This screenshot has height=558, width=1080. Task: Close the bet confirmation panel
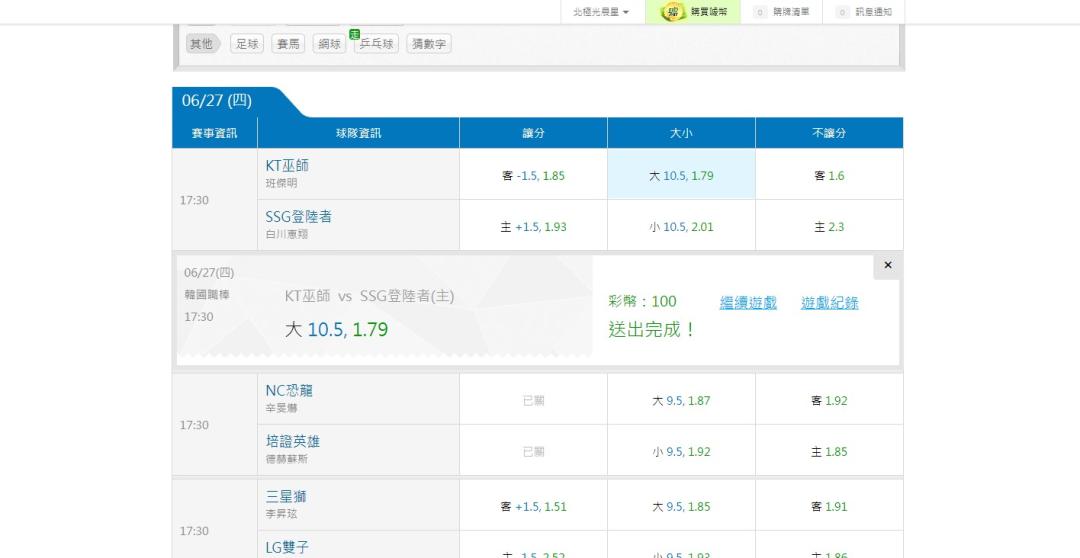pos(888,265)
